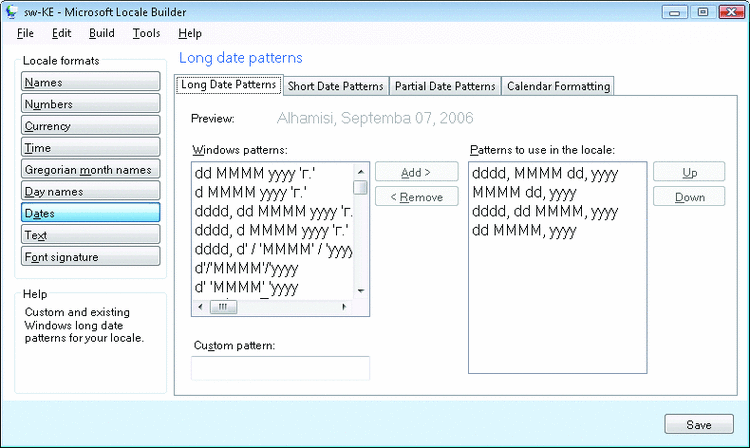Select the Names locale format
The width and height of the screenshot is (750, 448).
90,82
